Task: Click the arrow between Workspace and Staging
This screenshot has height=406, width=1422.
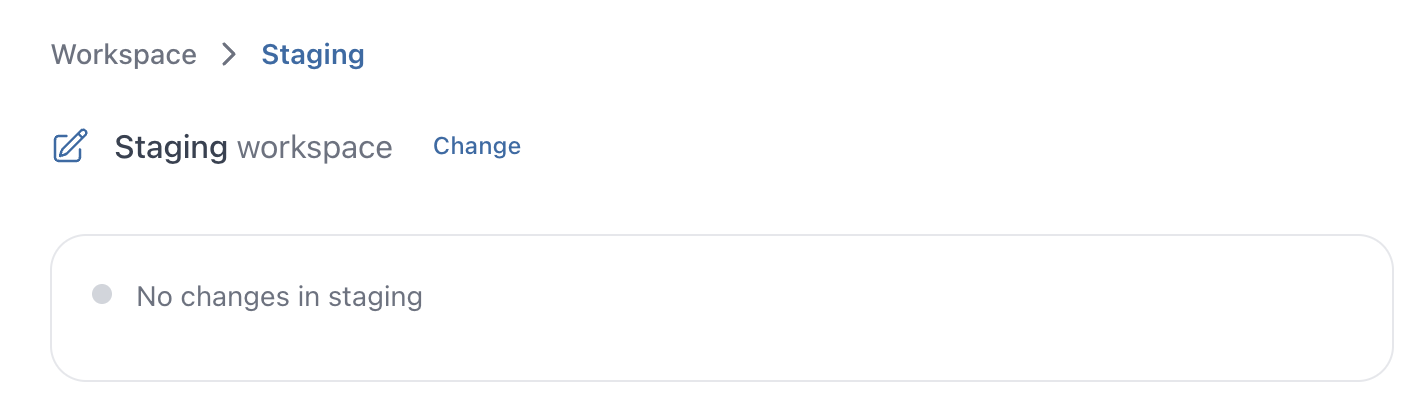Action: pos(229,54)
